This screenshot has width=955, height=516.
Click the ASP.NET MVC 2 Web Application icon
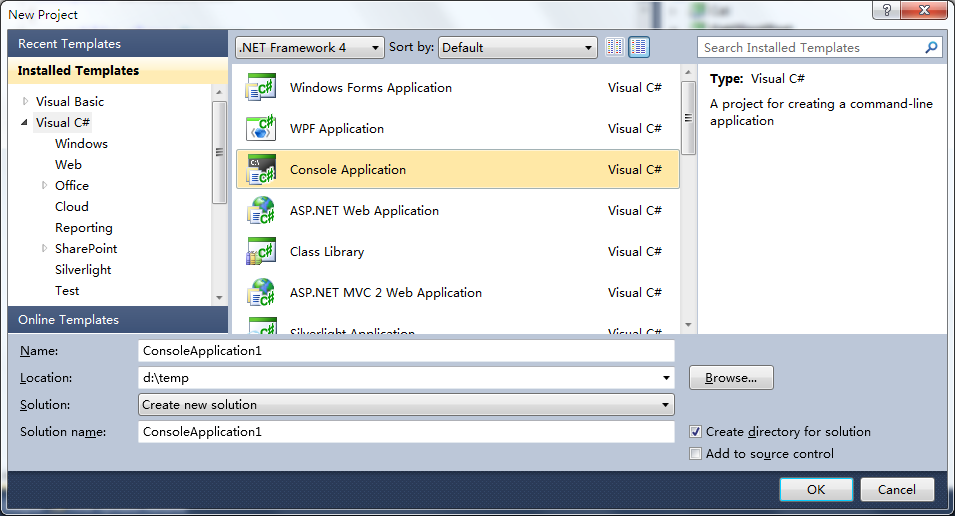pos(261,292)
